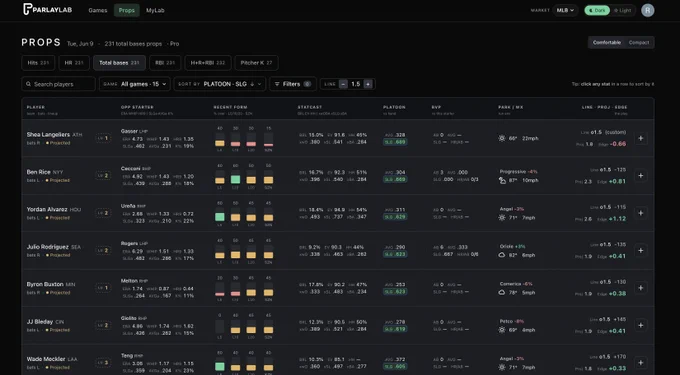Sort by the Statcast column header

point(310,107)
